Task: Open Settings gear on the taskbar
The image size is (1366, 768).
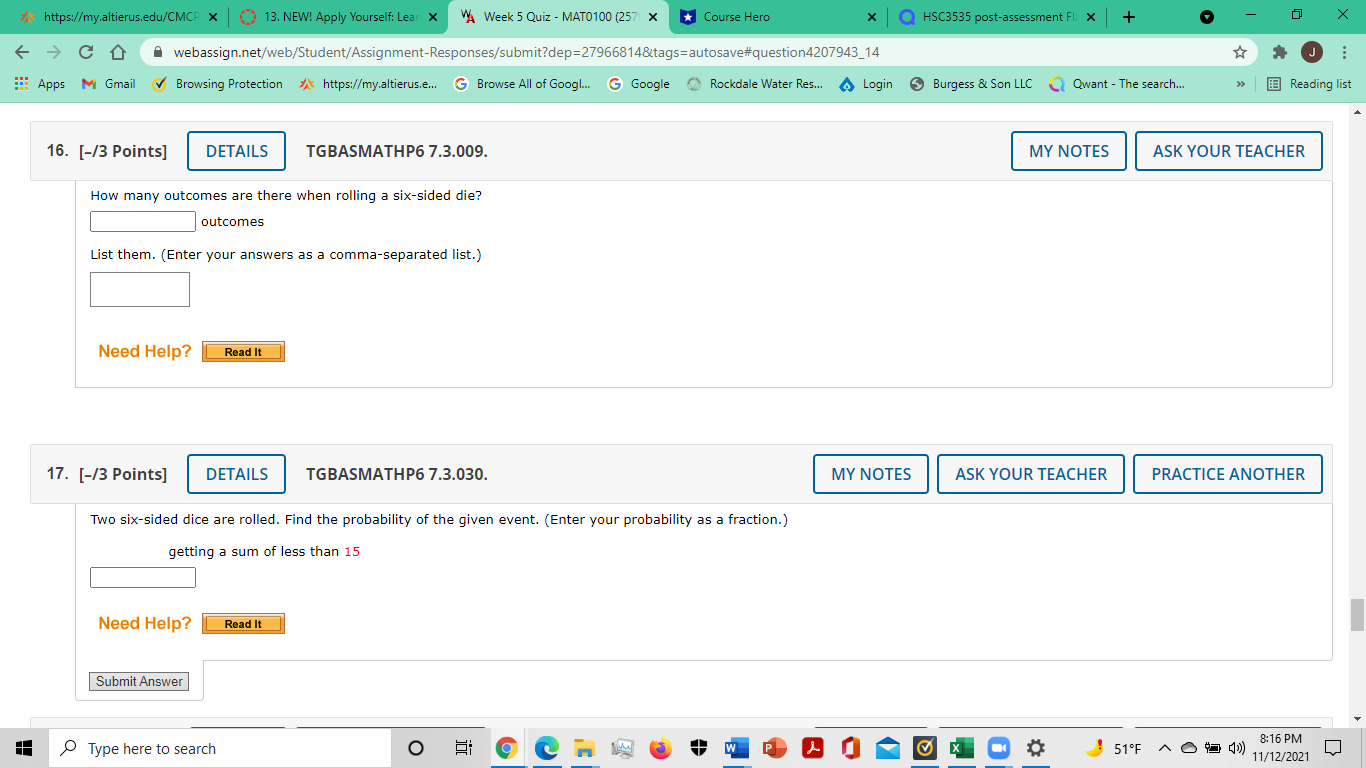Action: coord(1036,748)
